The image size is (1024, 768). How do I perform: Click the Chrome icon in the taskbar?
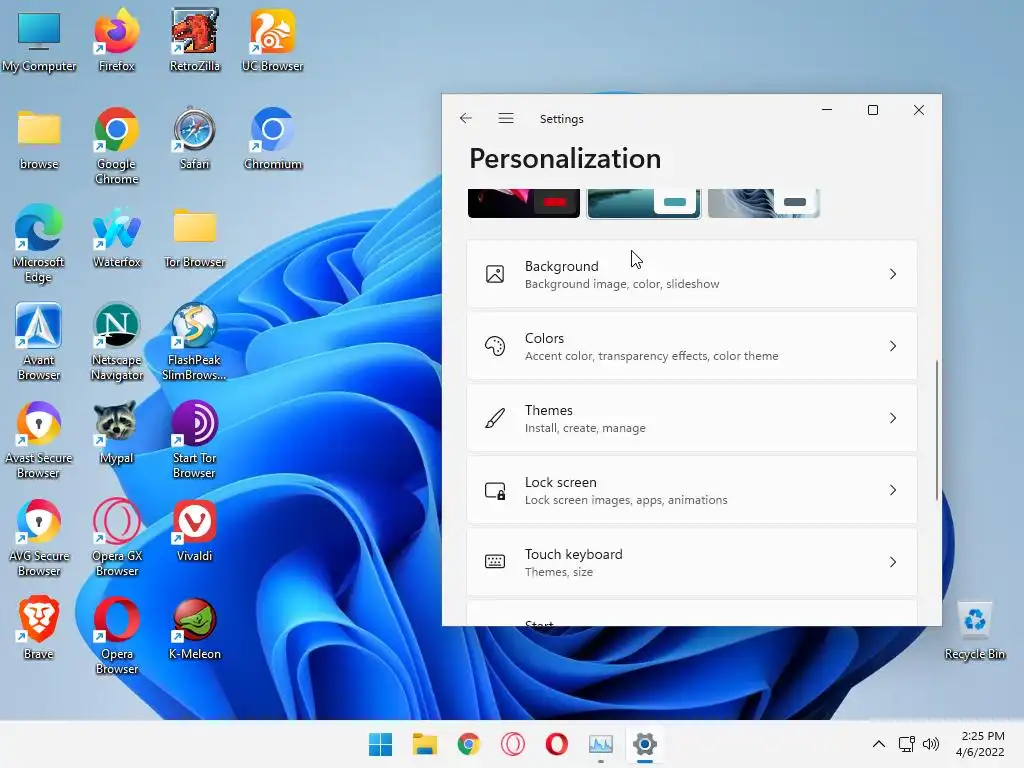[x=468, y=744]
